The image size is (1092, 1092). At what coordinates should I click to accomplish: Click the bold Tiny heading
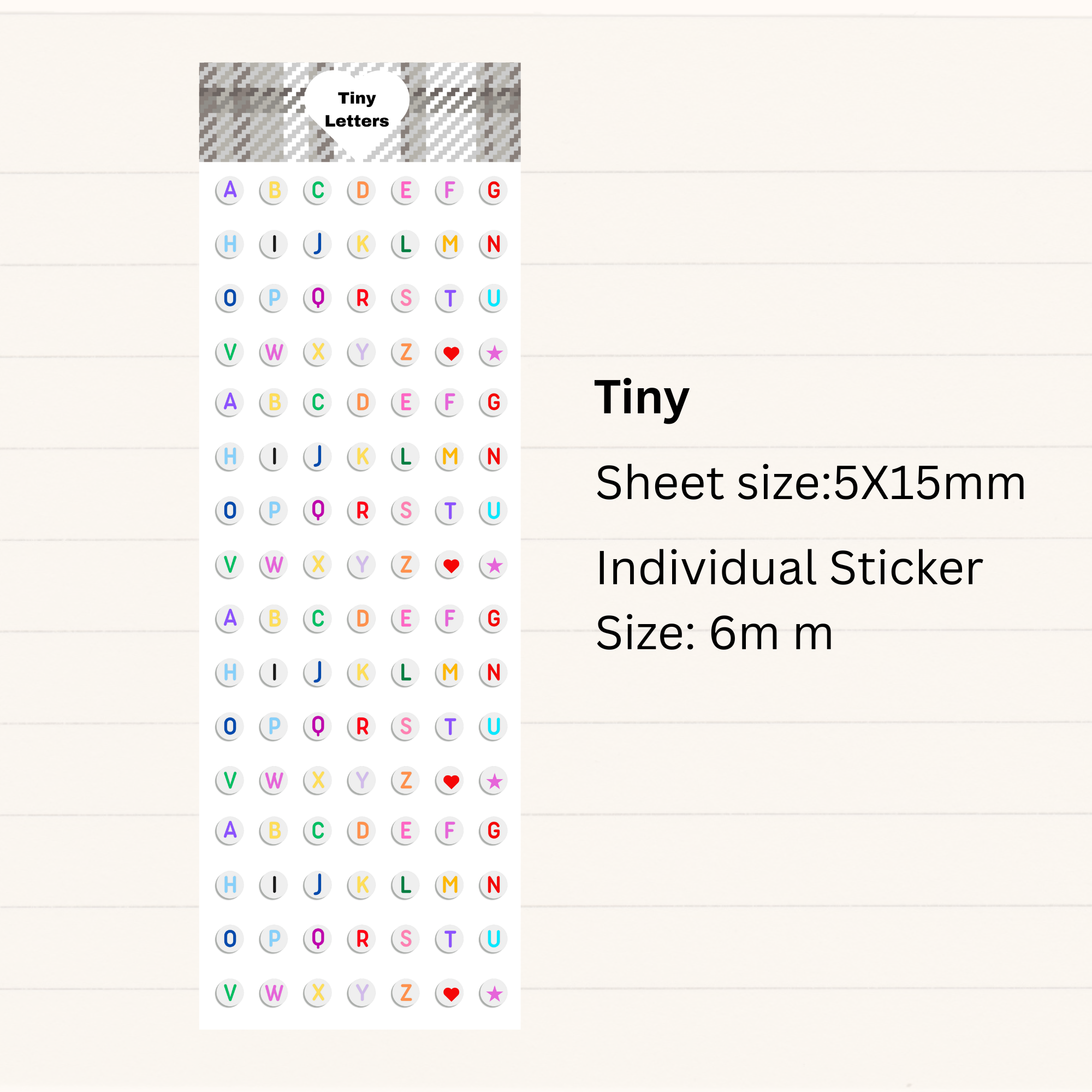tap(642, 399)
